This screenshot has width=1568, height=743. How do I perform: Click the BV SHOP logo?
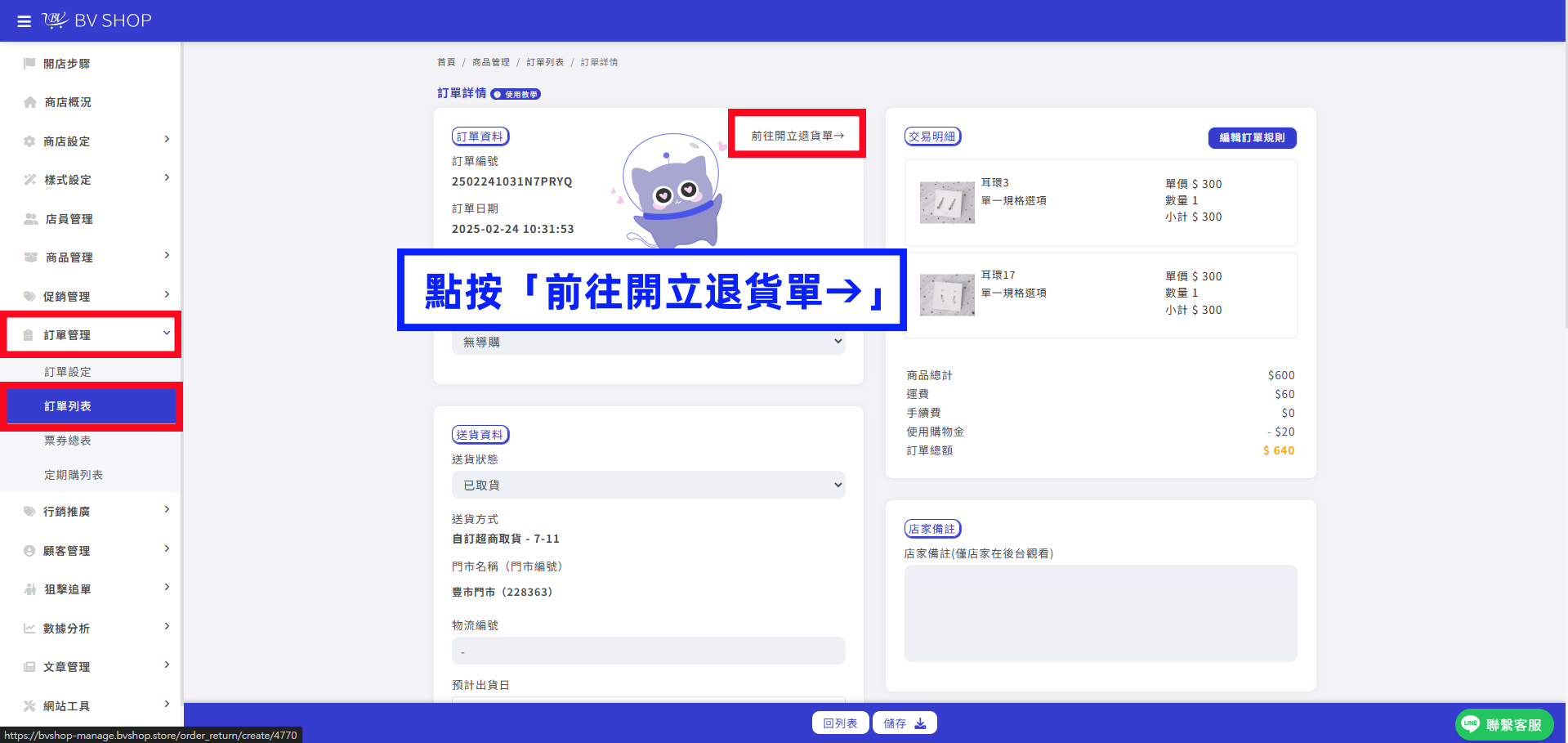97,20
